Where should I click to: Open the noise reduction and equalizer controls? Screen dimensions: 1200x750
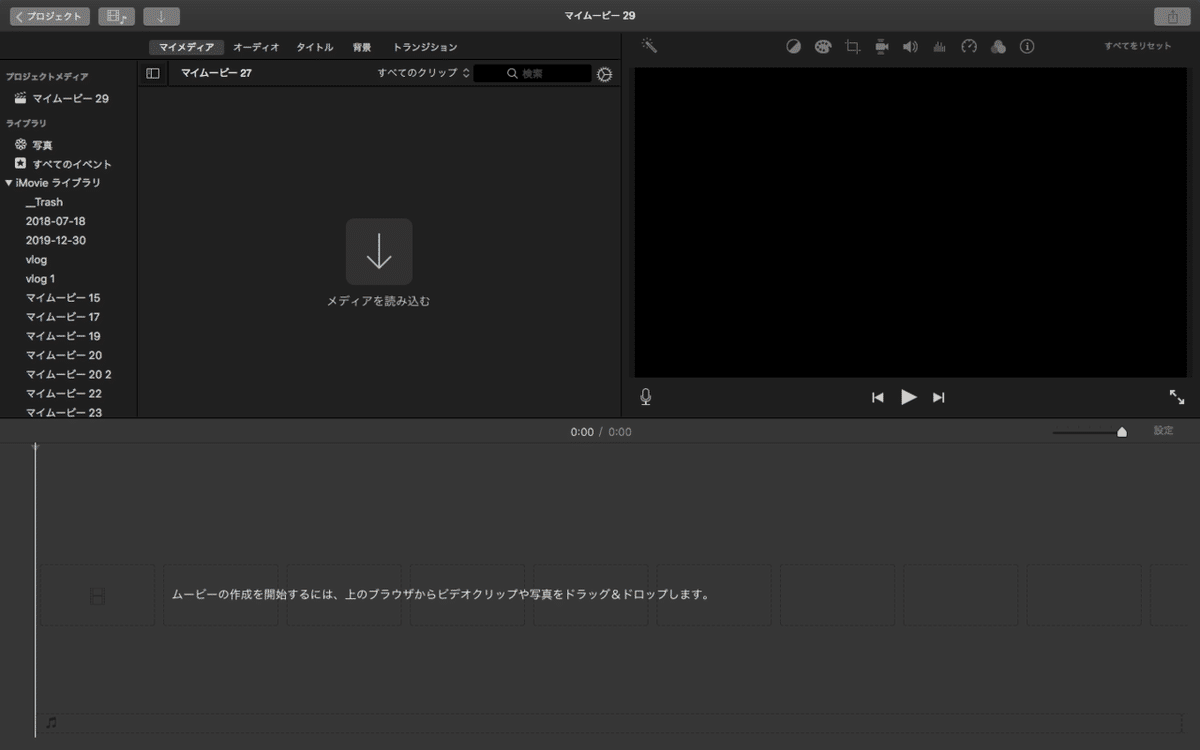coord(938,46)
